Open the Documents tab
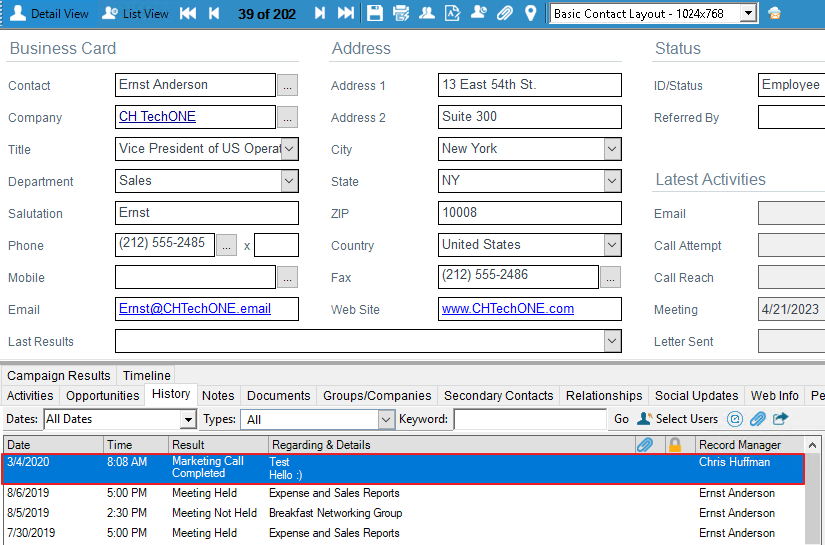 click(278, 396)
